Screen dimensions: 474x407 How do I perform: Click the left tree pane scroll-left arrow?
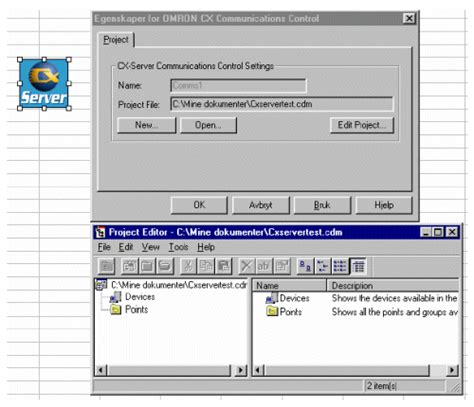click(x=102, y=370)
